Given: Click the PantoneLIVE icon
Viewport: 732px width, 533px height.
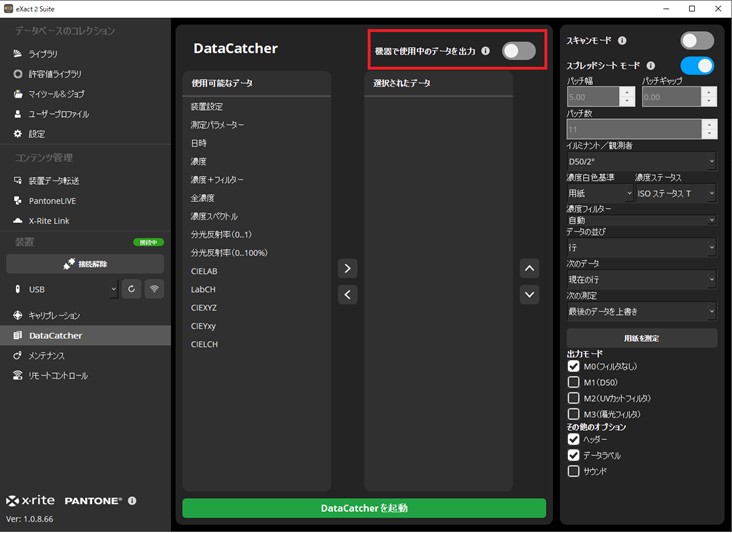Looking at the screenshot, I should (18, 201).
